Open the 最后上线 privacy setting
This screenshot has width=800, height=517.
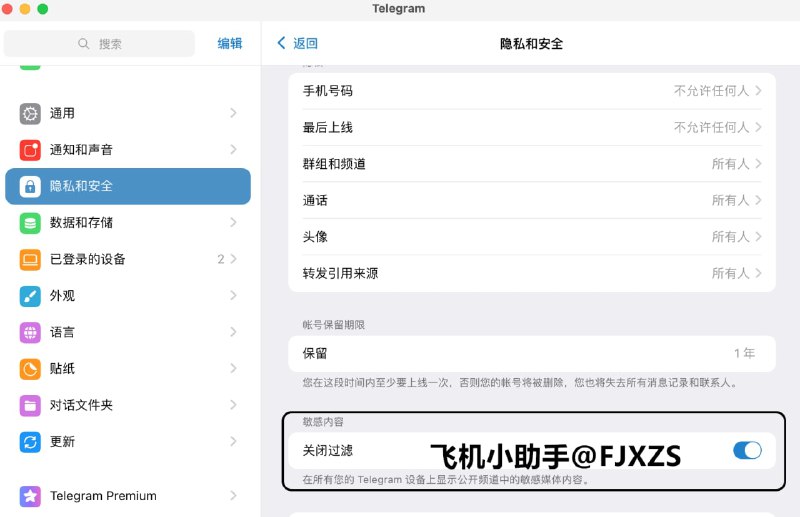coord(532,128)
